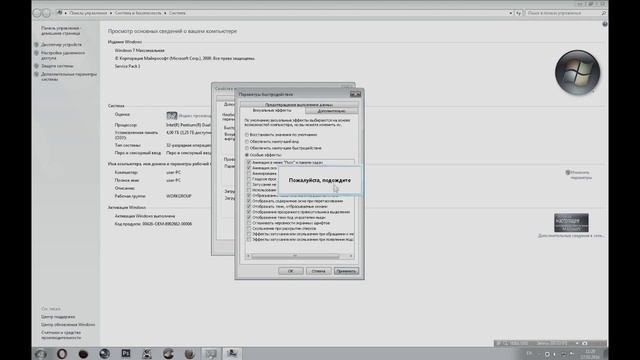Click Применить in performance options dialog
The image size is (640, 360).
(x=346, y=271)
